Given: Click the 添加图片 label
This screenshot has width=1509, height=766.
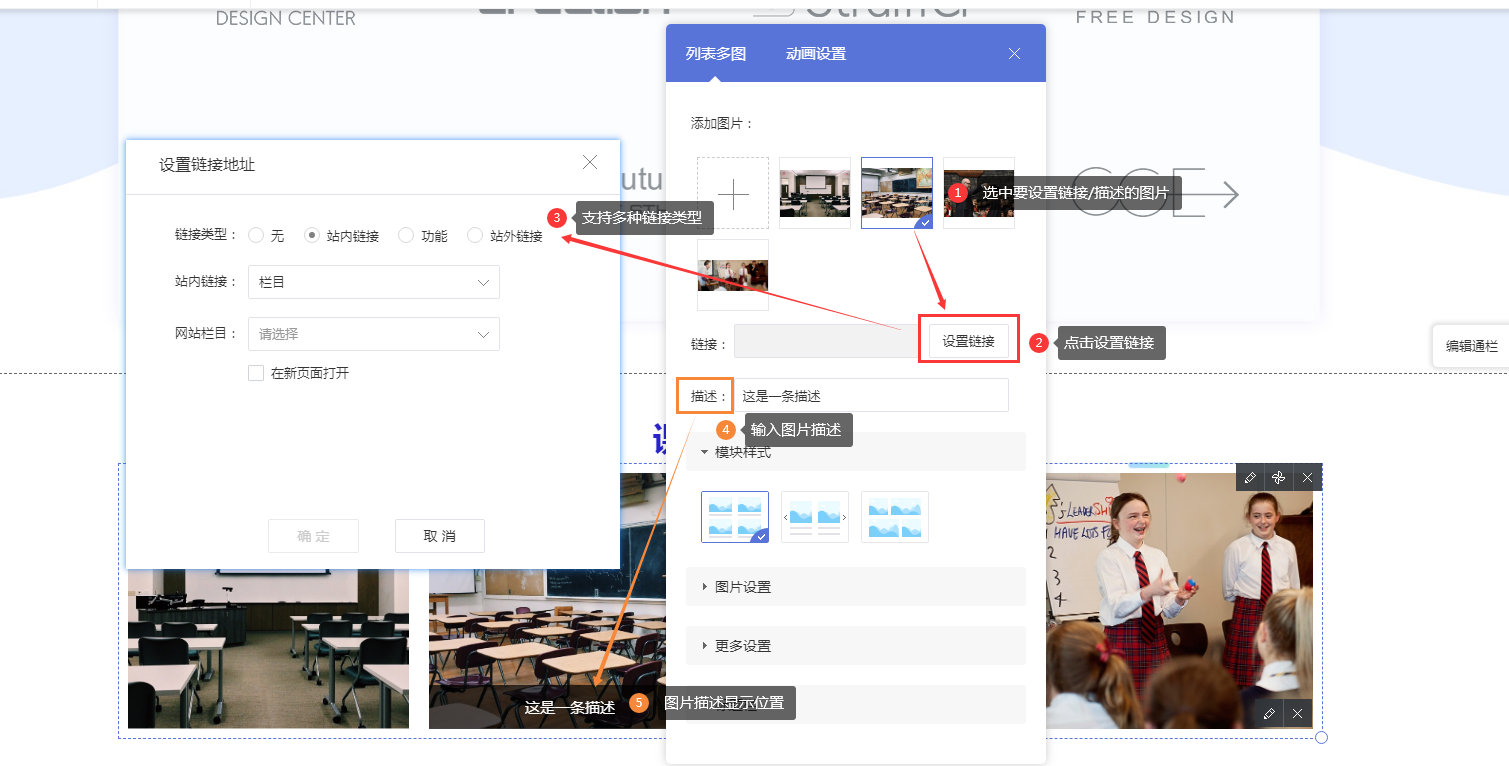Looking at the screenshot, I should (722, 124).
